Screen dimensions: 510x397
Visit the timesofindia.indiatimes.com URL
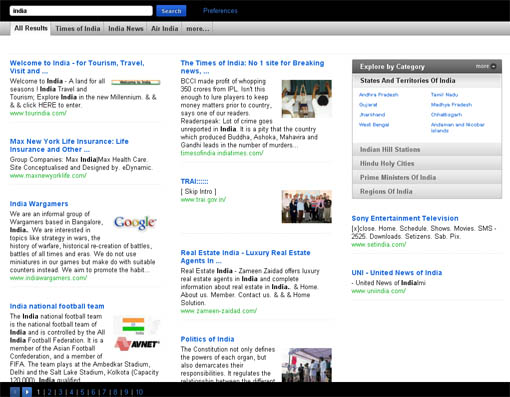click(x=222, y=153)
